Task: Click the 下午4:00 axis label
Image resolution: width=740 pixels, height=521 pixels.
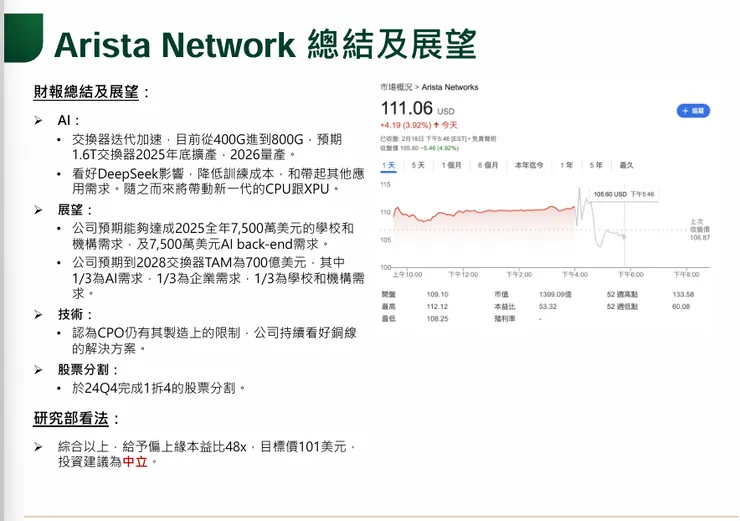Action: point(574,275)
